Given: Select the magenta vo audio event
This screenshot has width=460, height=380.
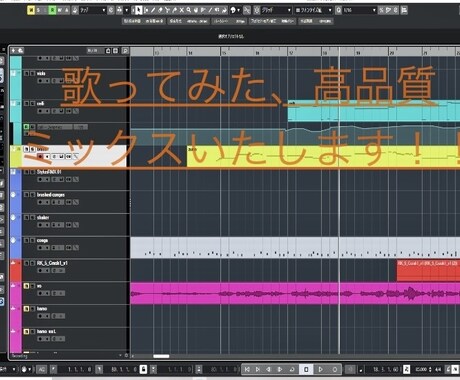Looking at the screenshot, I should pyautogui.click(x=295, y=293).
